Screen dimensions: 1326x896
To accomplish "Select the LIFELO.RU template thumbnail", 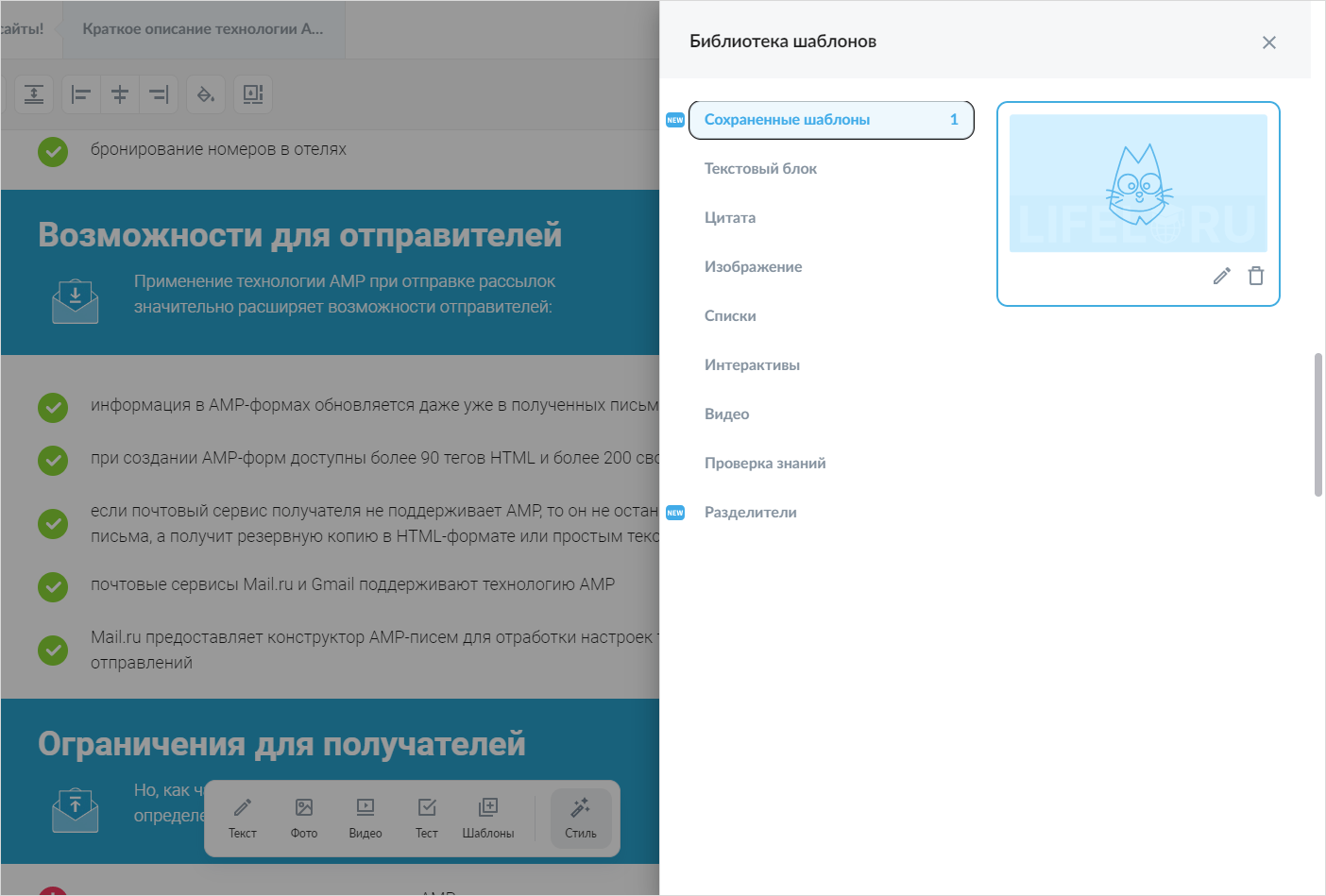I will [1138, 183].
